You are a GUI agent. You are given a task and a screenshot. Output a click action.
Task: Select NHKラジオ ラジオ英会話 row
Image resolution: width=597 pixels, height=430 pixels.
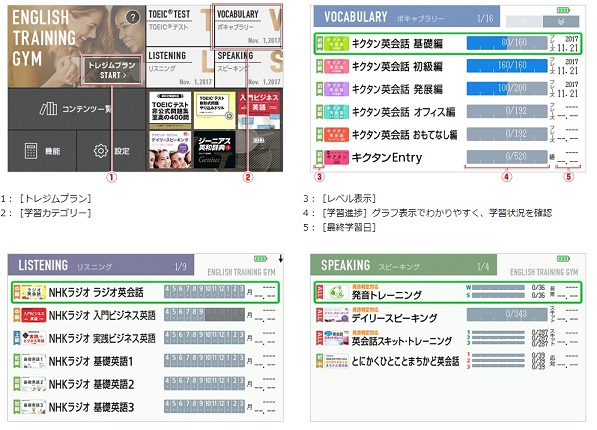click(x=145, y=292)
